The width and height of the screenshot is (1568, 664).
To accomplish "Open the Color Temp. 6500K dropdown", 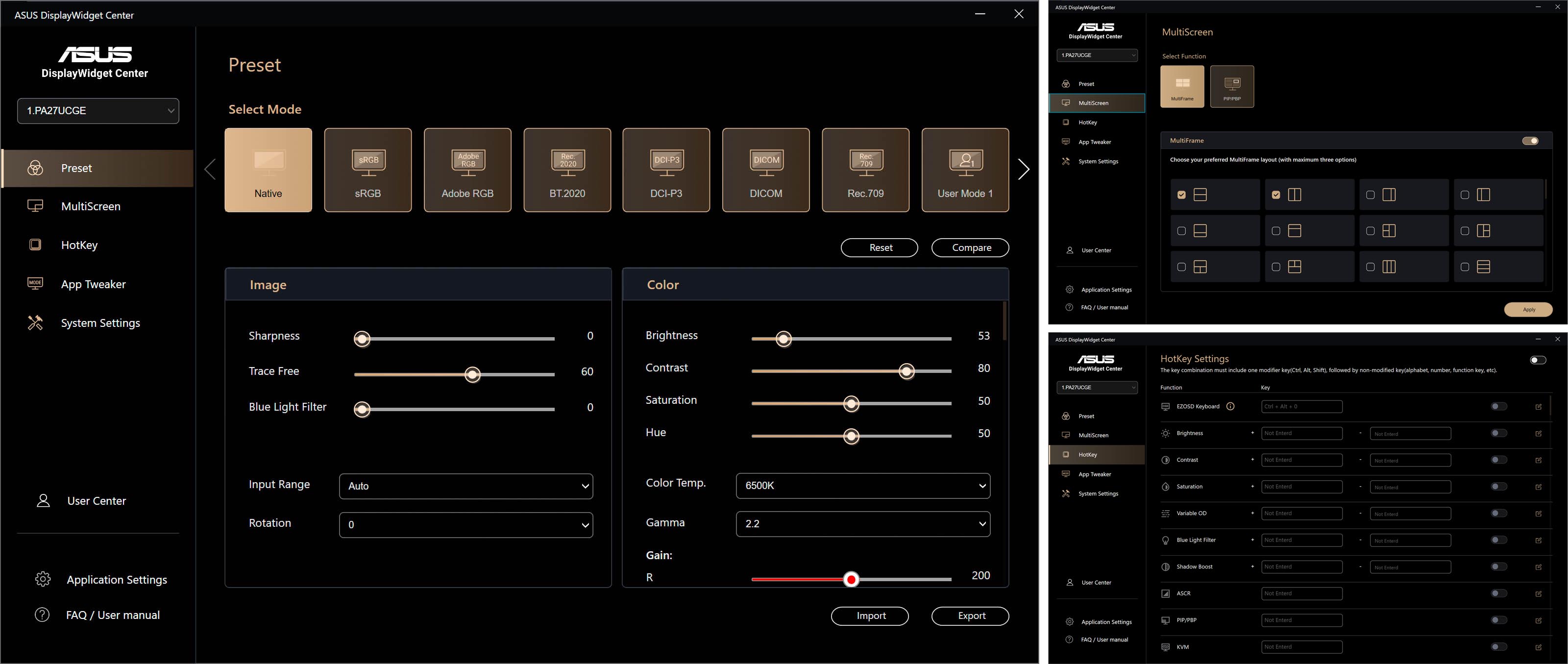I will coord(862,486).
